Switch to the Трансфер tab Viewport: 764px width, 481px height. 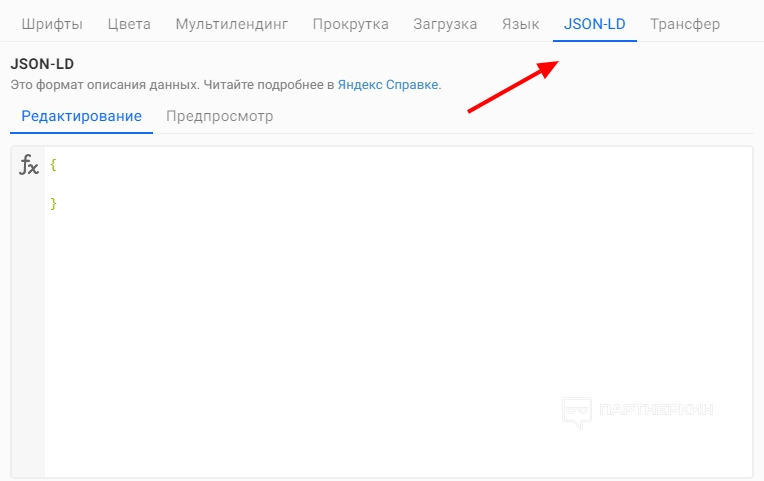(x=685, y=24)
